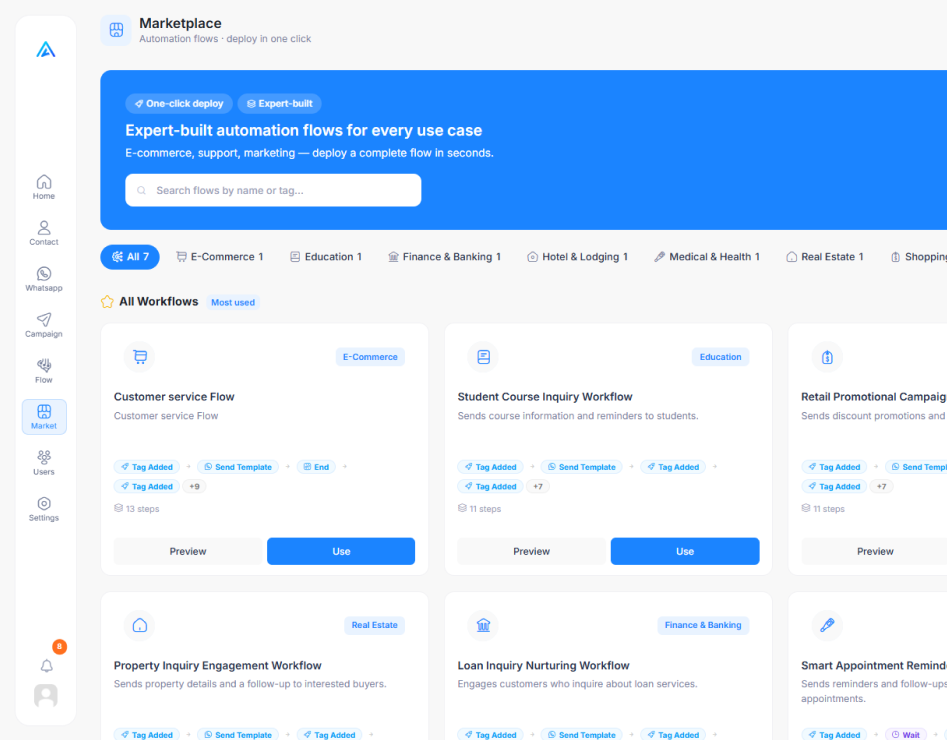Open Property Inquiry Engagement Workflow title

[x=217, y=665]
